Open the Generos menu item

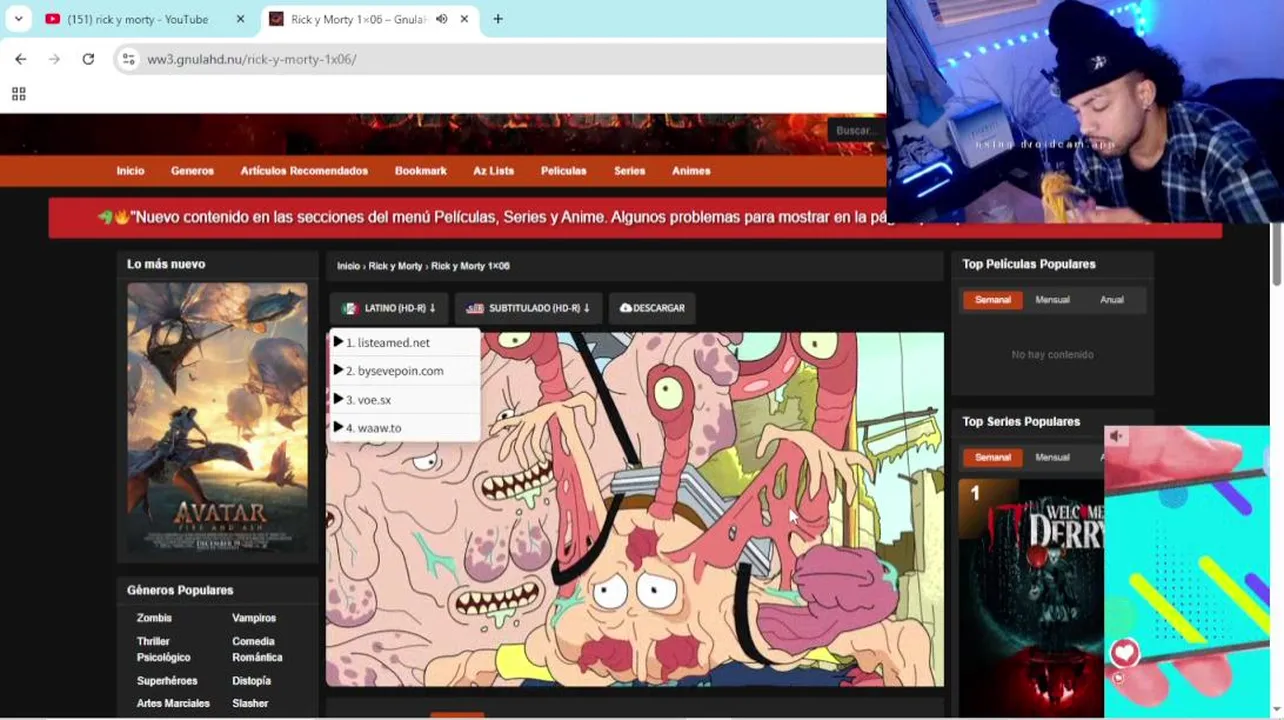192,171
